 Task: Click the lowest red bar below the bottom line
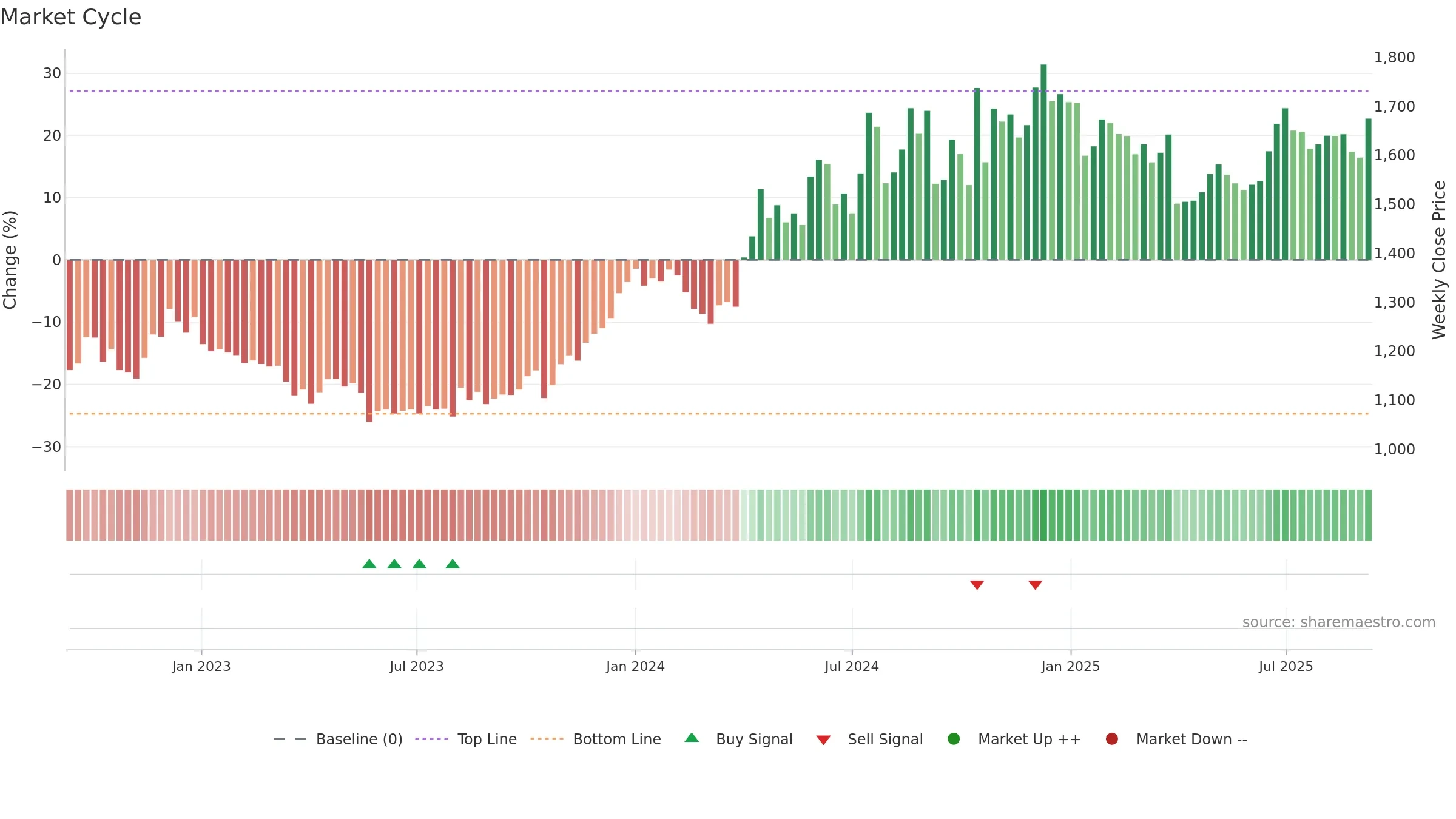coord(369,341)
